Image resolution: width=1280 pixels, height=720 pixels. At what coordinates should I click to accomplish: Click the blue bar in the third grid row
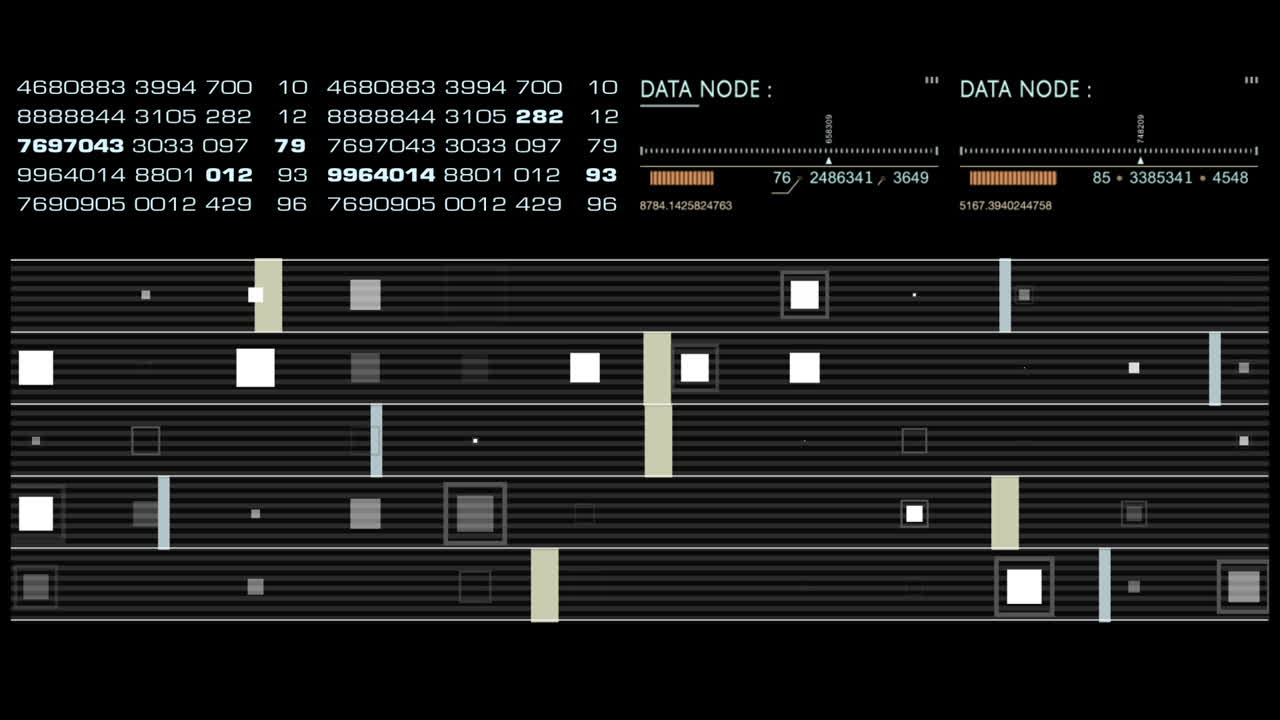(x=376, y=441)
